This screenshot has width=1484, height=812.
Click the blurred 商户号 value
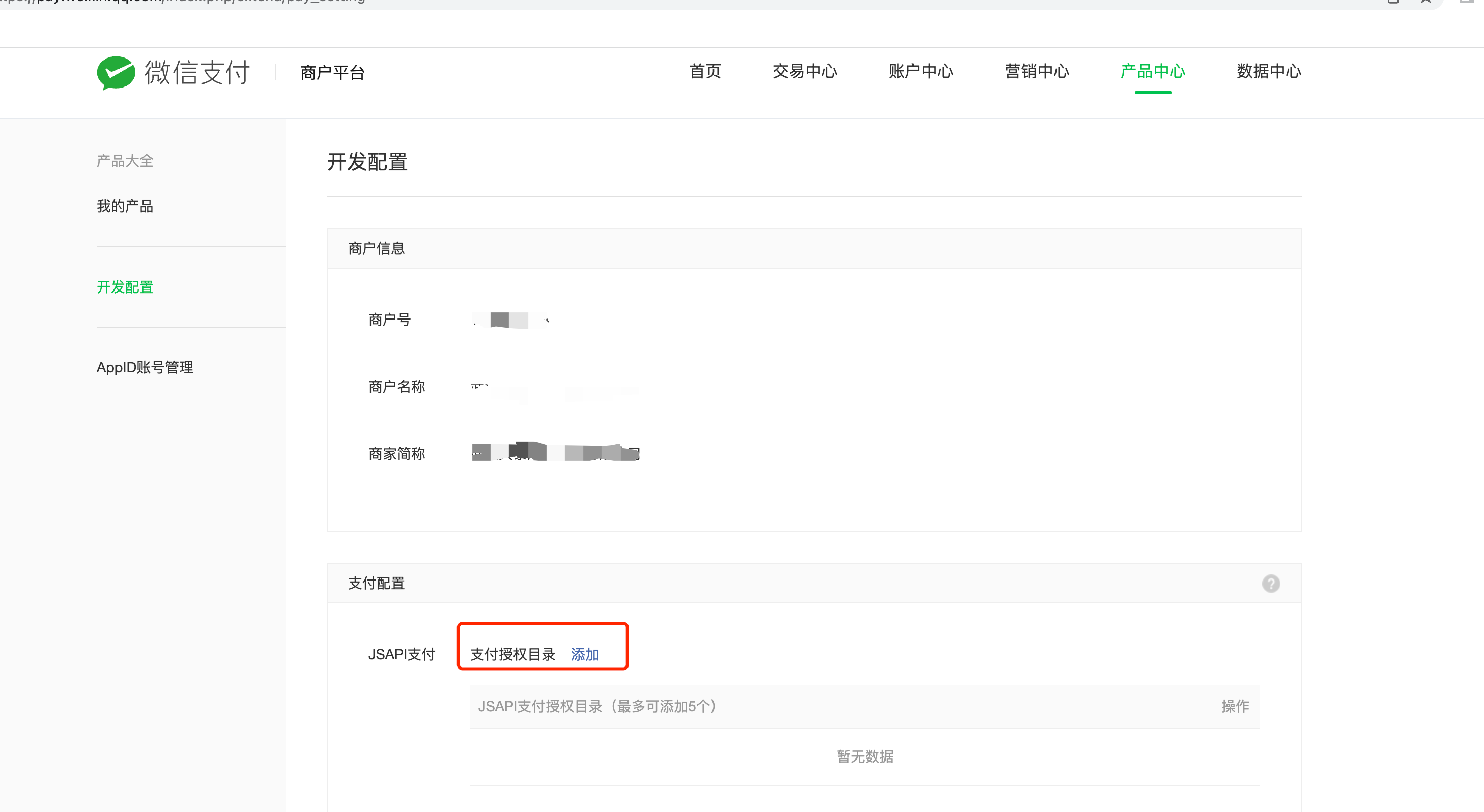pos(509,320)
